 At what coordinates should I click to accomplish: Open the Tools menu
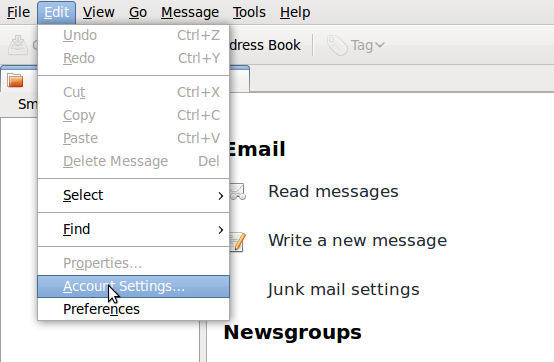coord(249,12)
